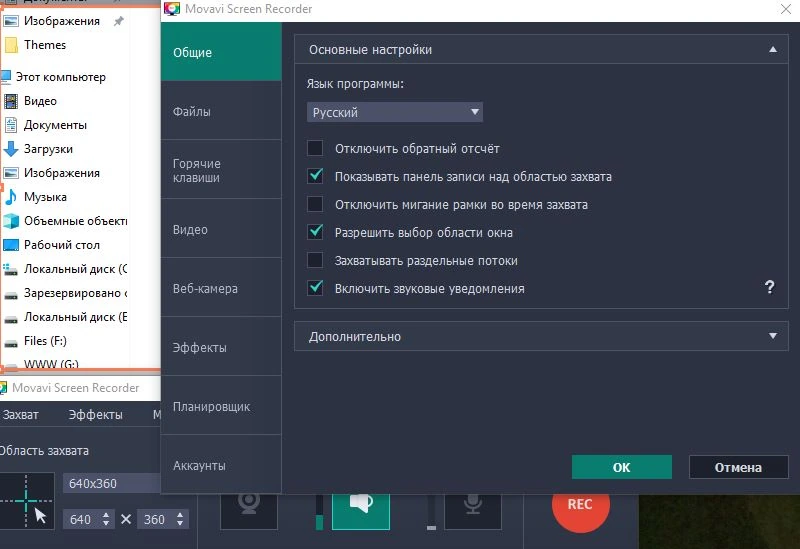The width and height of the screenshot is (800, 549).
Task: Open the Themes folder in Explorer
Action: (x=45, y=45)
